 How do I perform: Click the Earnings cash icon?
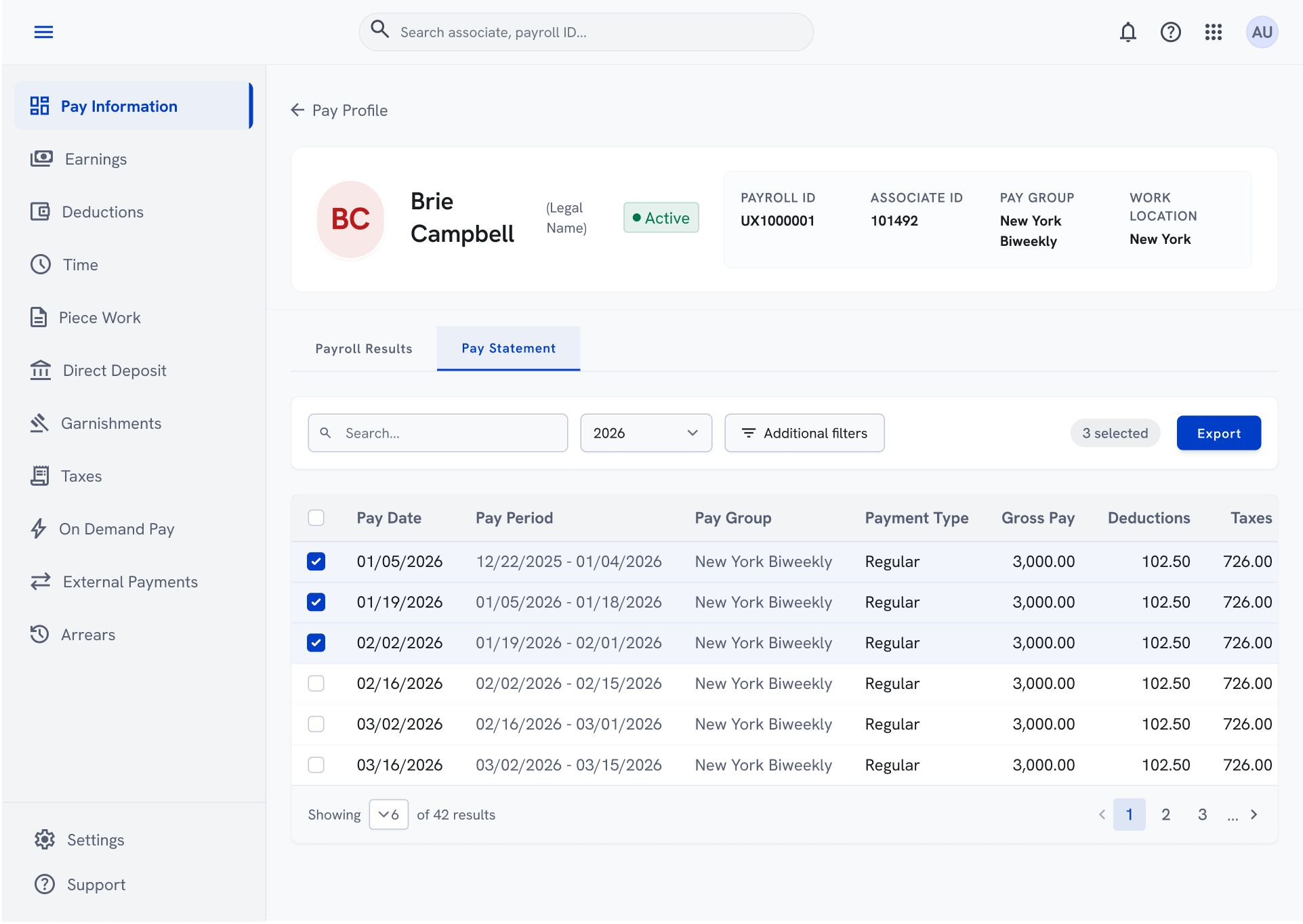(41, 159)
